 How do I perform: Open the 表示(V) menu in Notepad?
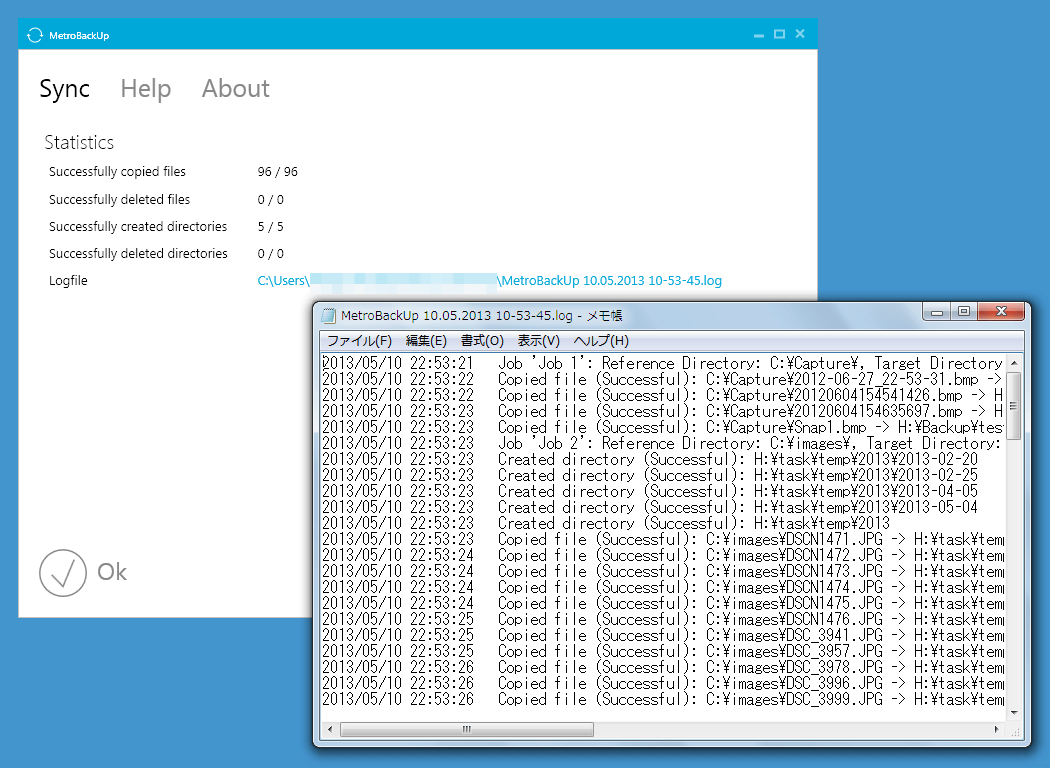pyautogui.click(x=538, y=341)
